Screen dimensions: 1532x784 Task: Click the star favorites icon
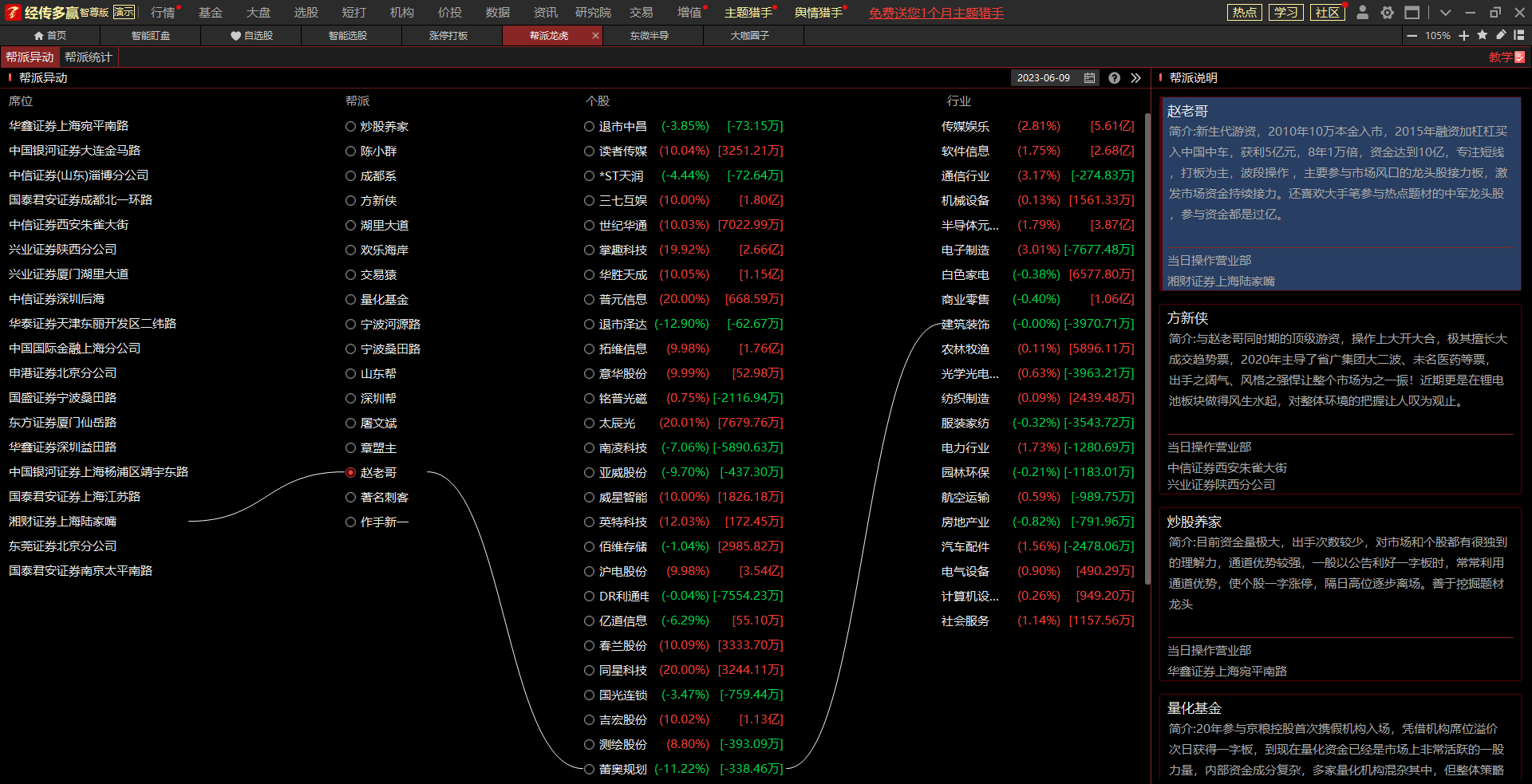[x=1482, y=35]
